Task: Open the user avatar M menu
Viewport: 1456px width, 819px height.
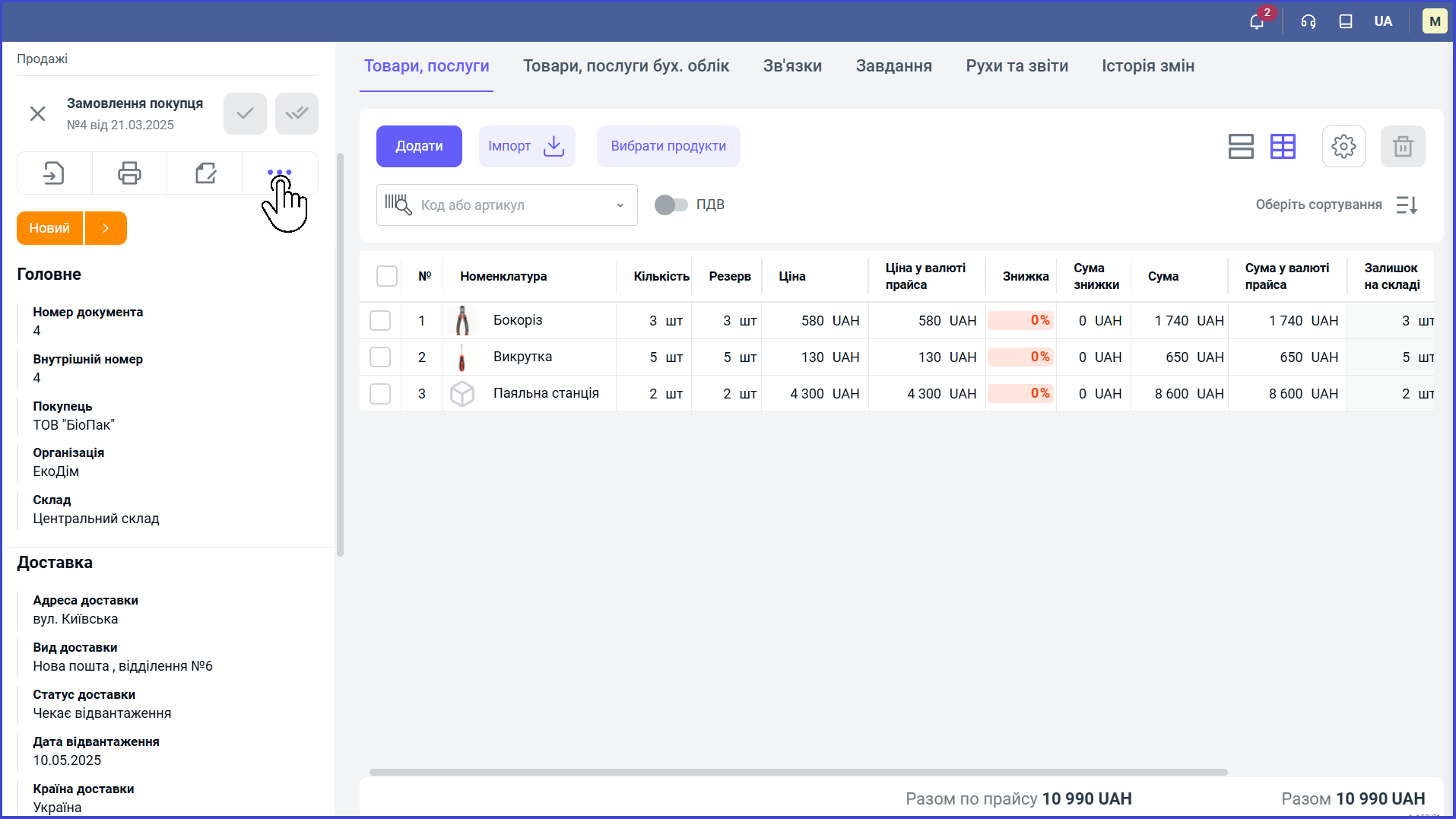Action: click(1435, 21)
